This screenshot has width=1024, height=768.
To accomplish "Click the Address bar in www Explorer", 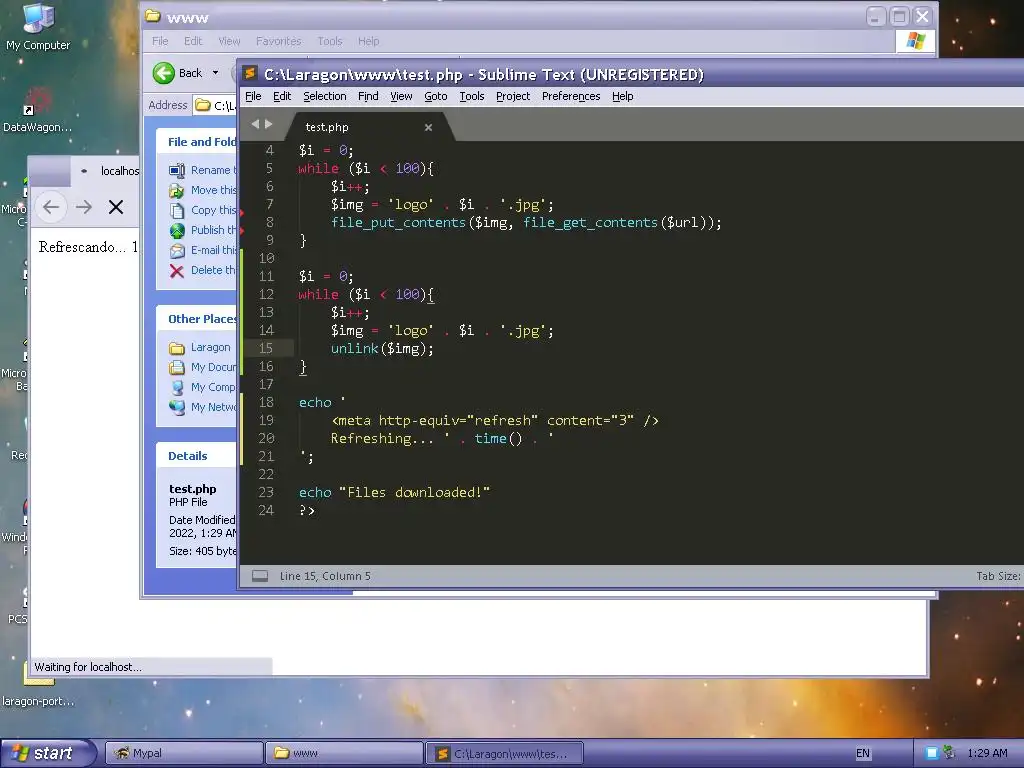I will pyautogui.click(x=216, y=105).
